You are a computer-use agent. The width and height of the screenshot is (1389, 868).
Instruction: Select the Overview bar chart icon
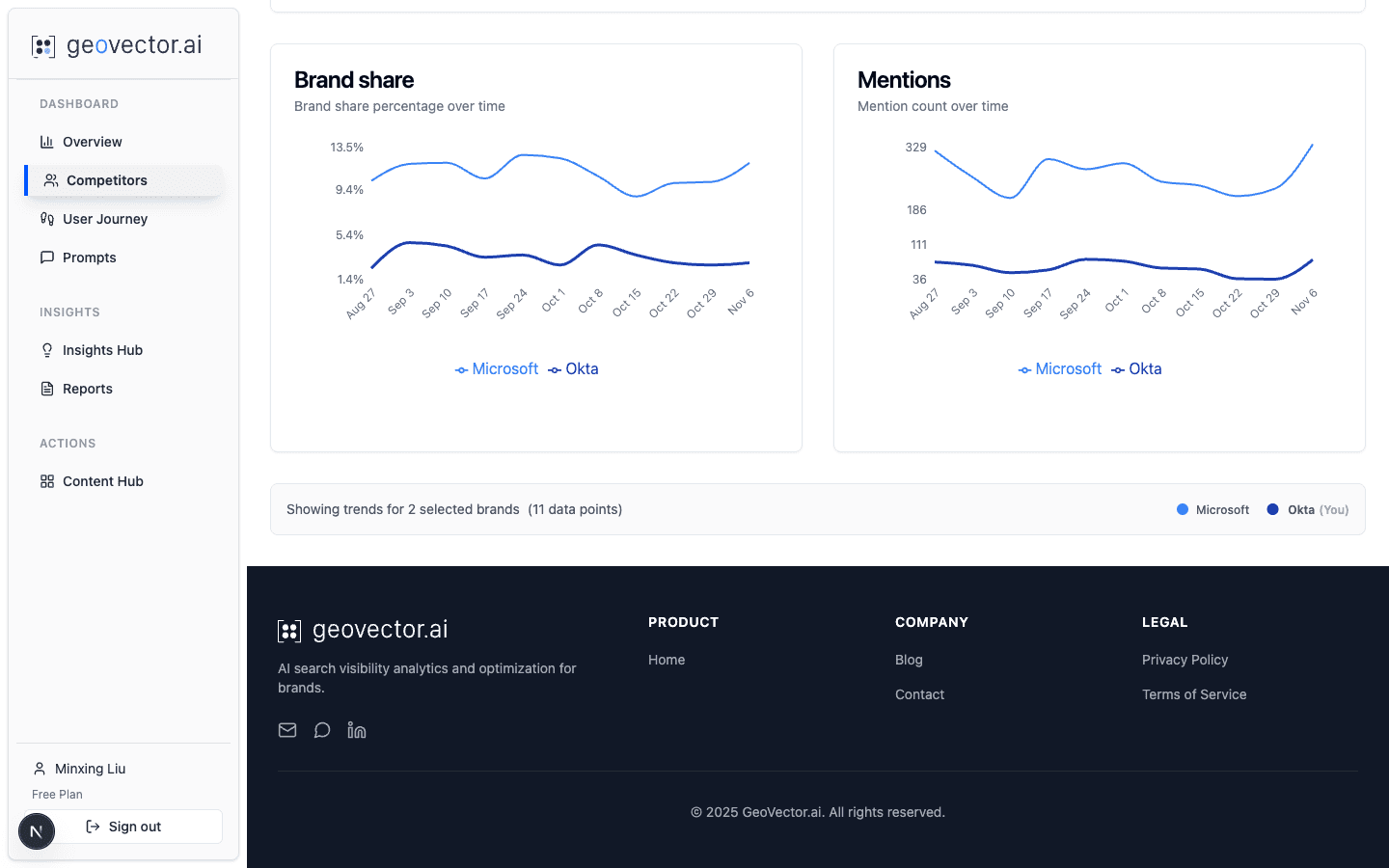pyautogui.click(x=47, y=142)
